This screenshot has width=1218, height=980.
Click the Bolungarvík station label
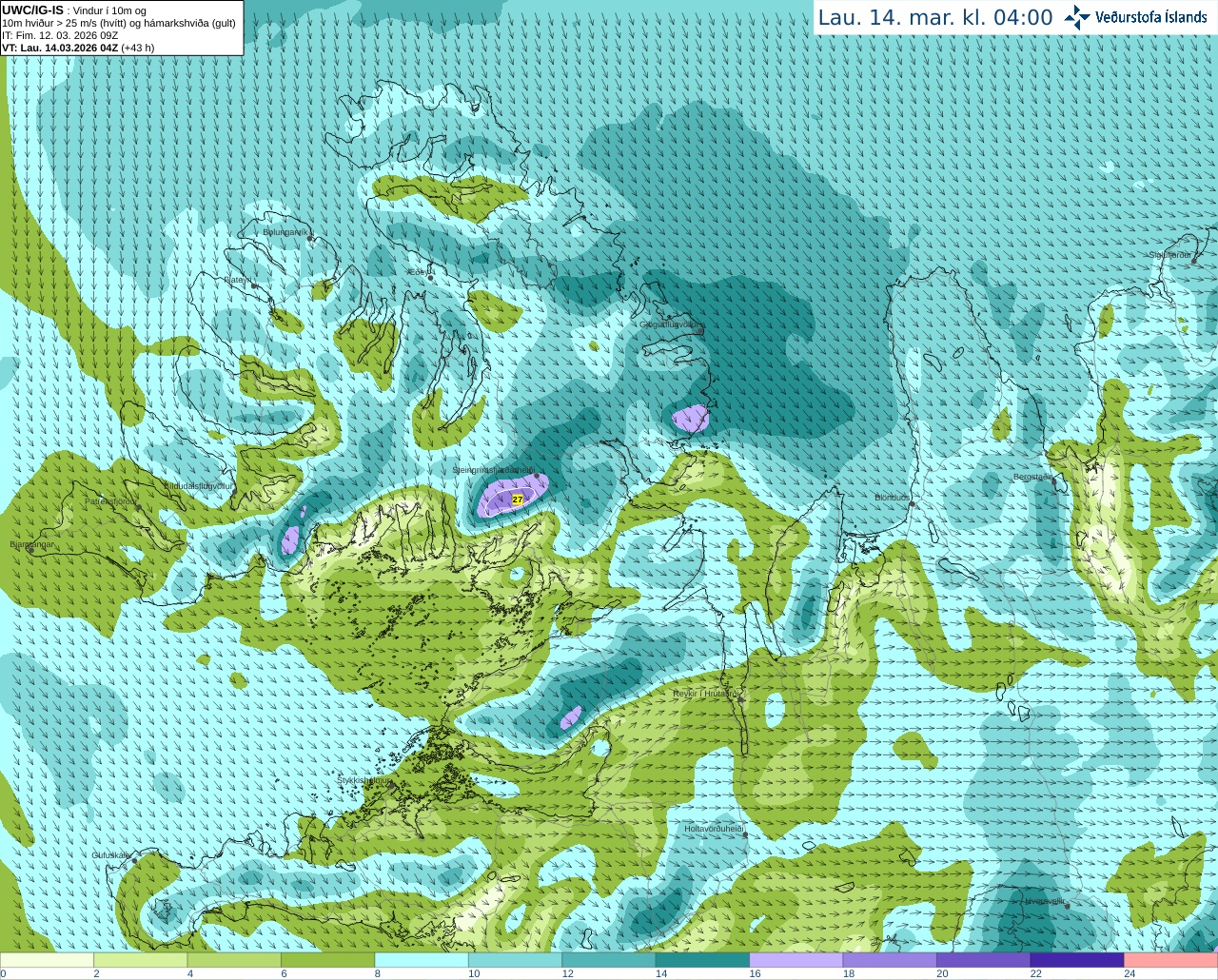(x=285, y=231)
